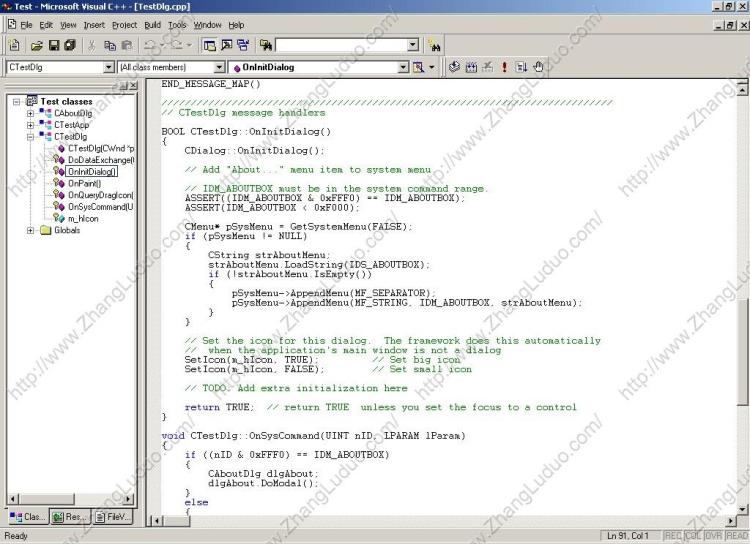Select CTestApp in class tree
The width and height of the screenshot is (750, 544).
click(71, 125)
